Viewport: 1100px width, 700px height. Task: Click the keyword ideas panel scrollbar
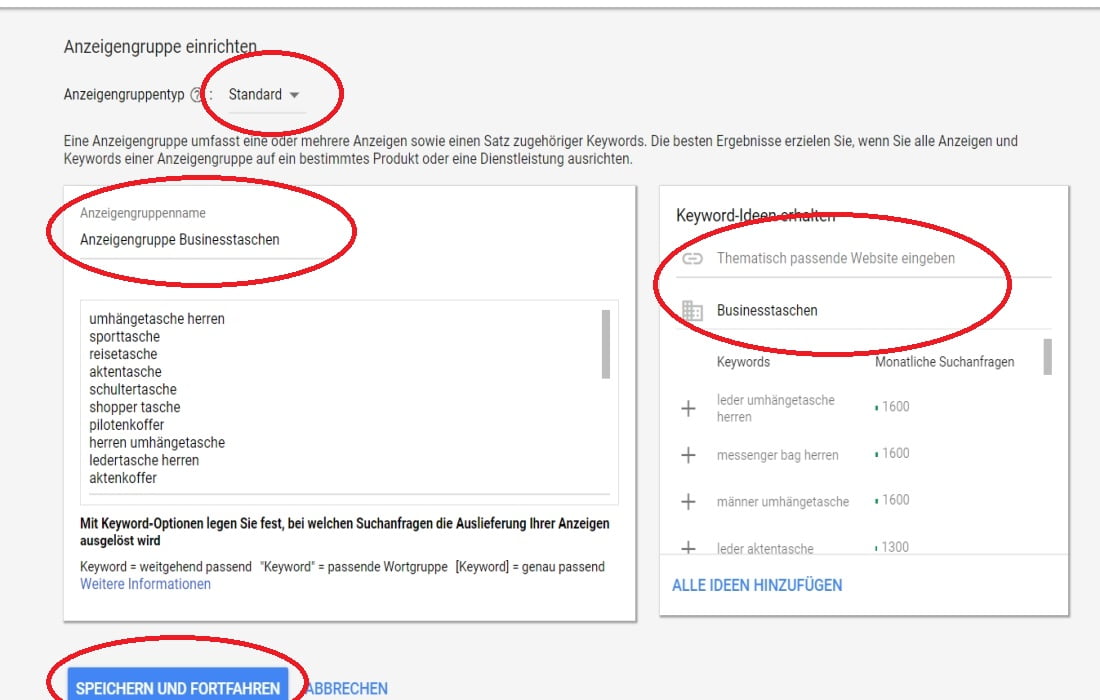pos(1047,357)
